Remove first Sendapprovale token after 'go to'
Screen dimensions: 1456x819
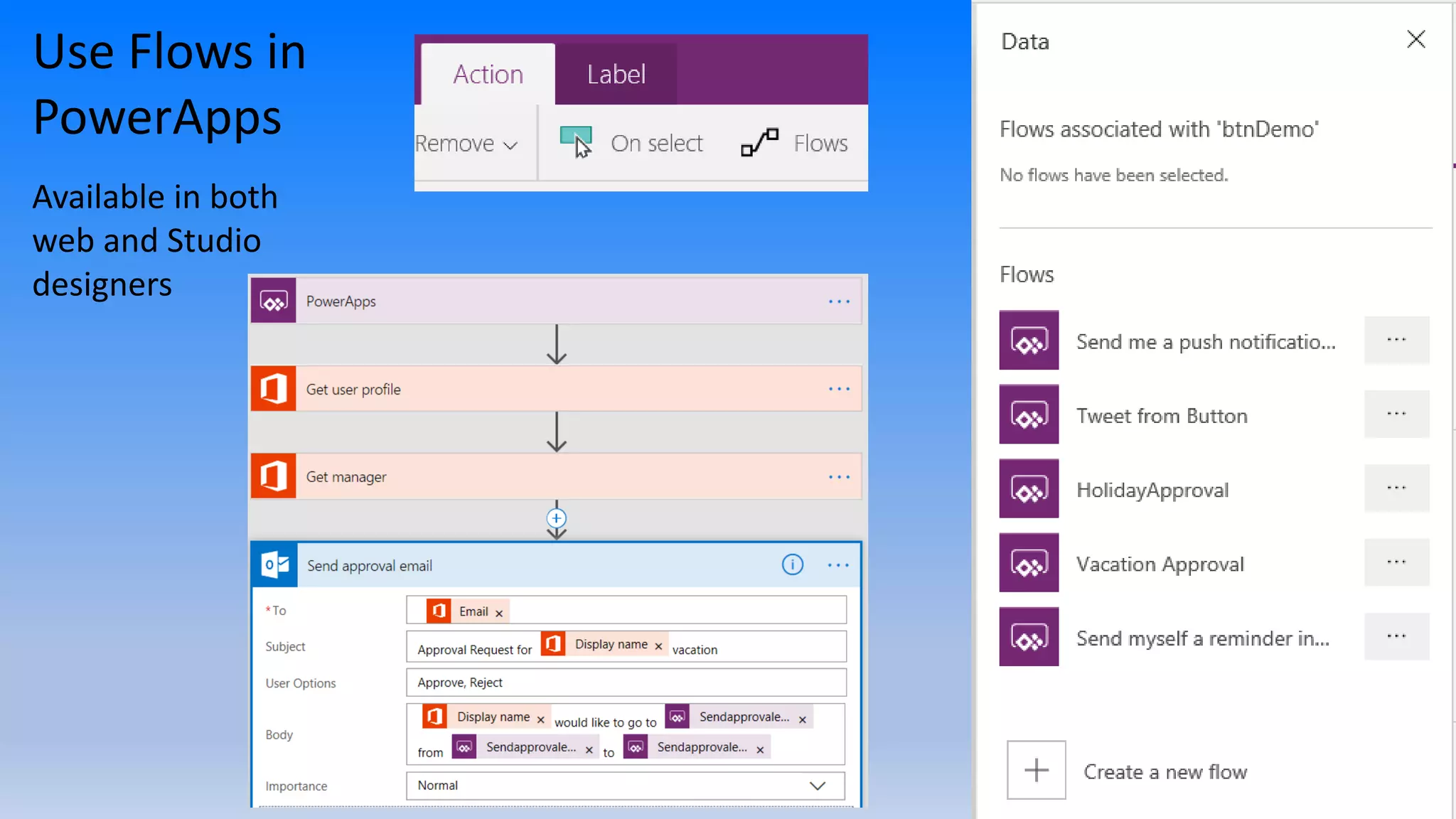803,719
